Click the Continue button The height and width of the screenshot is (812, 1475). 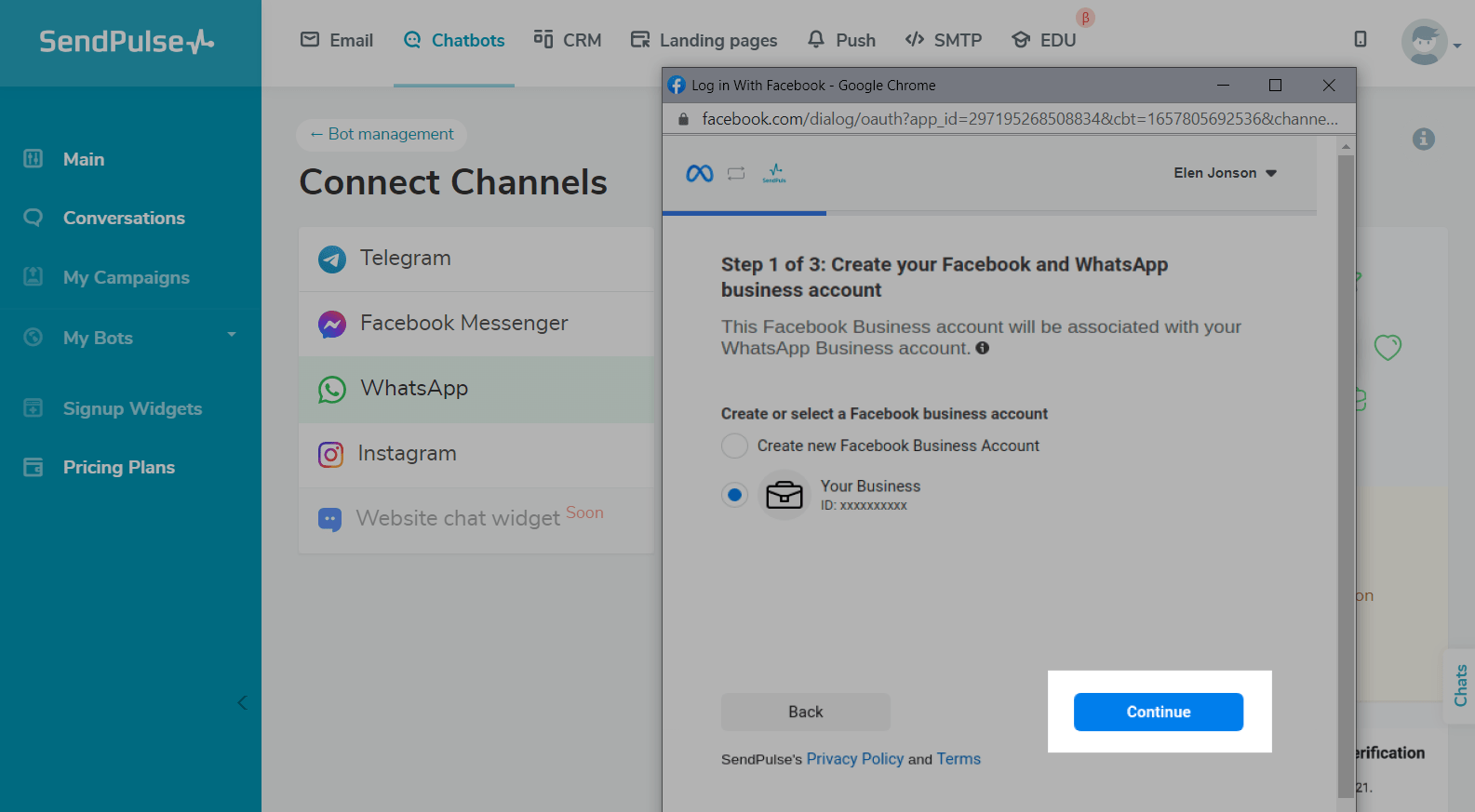click(1159, 712)
